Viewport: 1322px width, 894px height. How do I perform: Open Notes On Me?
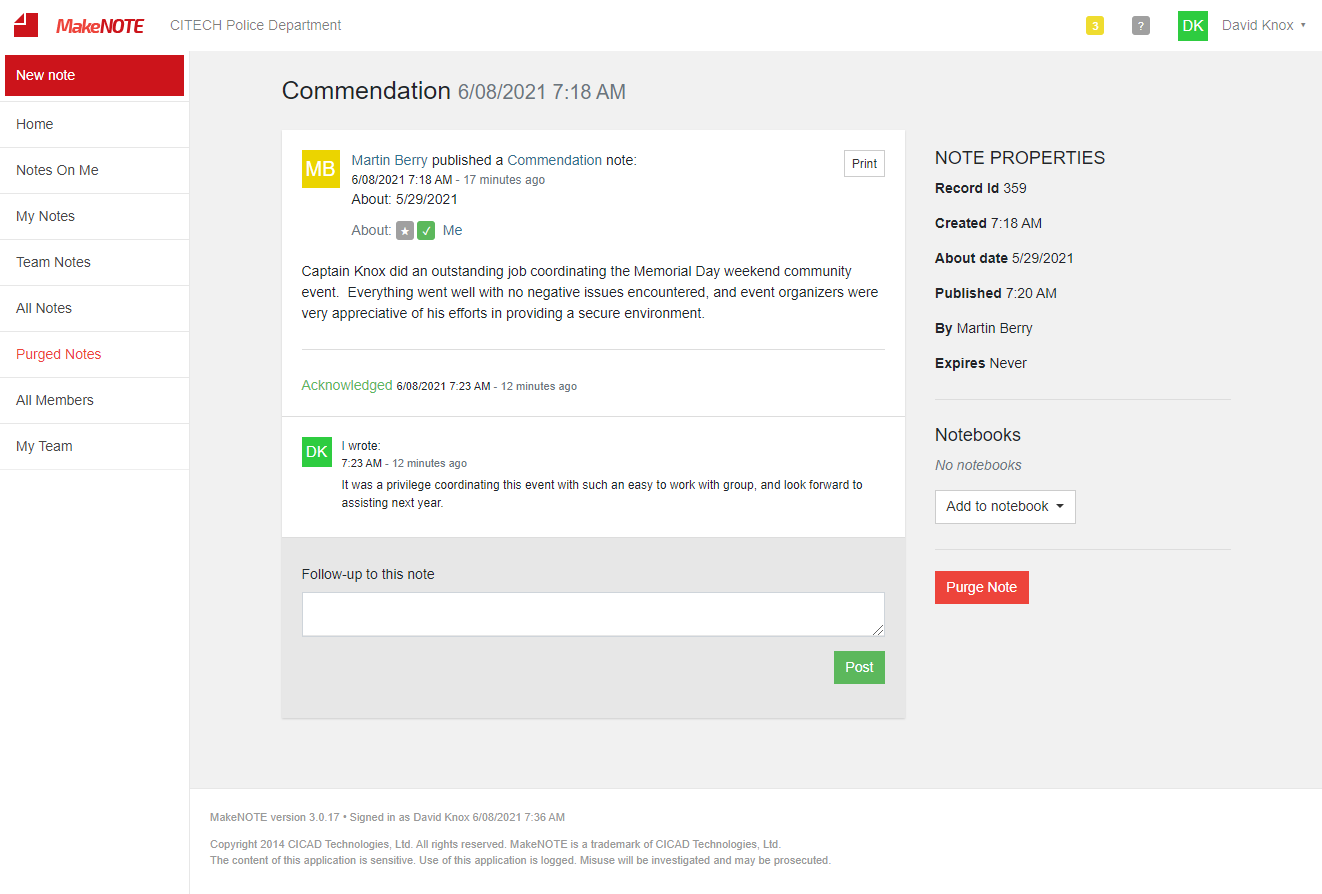pos(94,170)
